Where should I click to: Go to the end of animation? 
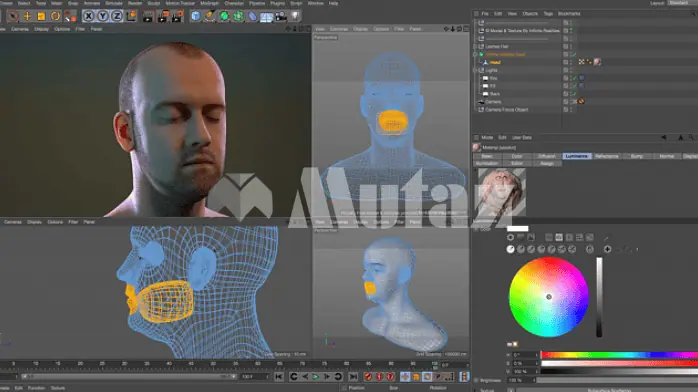coord(353,377)
